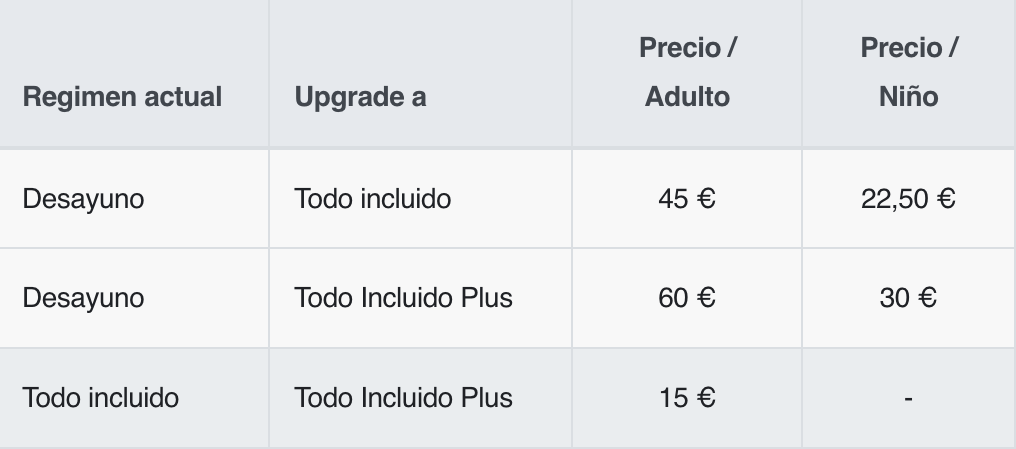This screenshot has width=1016, height=449.
Task: Select 'Todo incluido' regimen cell in last row
Action: 100,398
